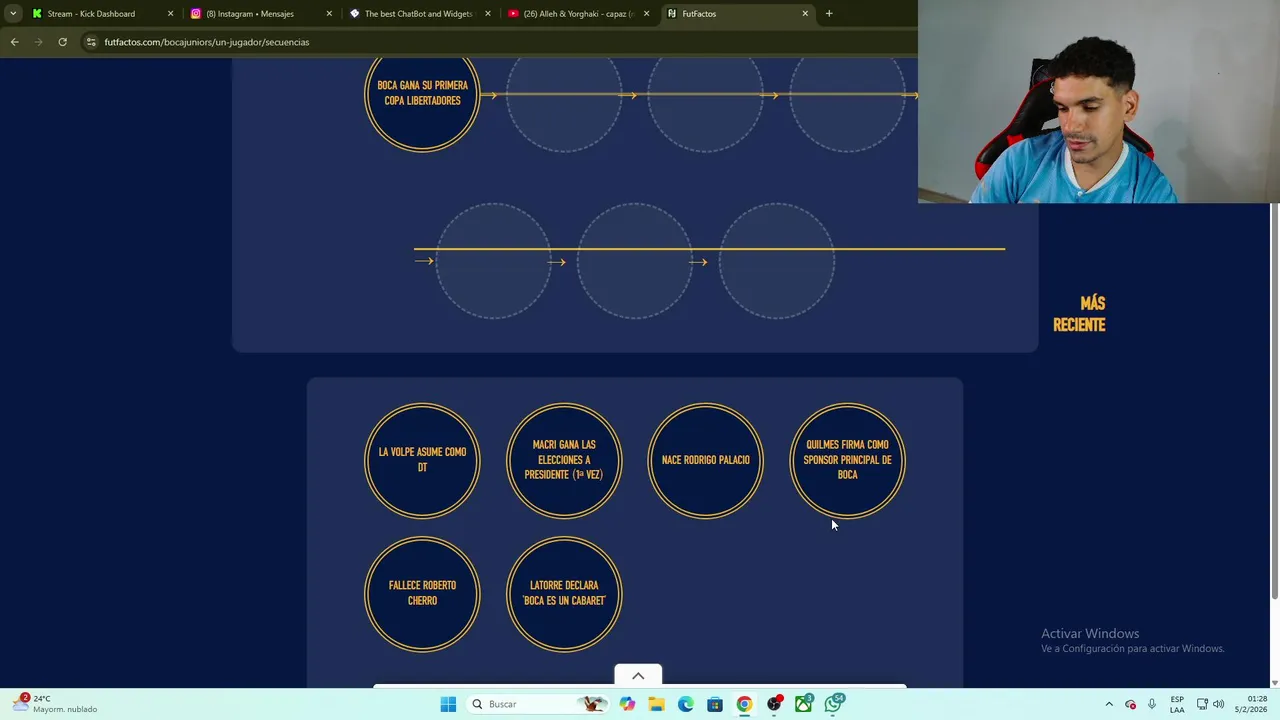Click the page vertical scrollbar
The height and width of the screenshot is (720, 1280).
click(1274, 400)
